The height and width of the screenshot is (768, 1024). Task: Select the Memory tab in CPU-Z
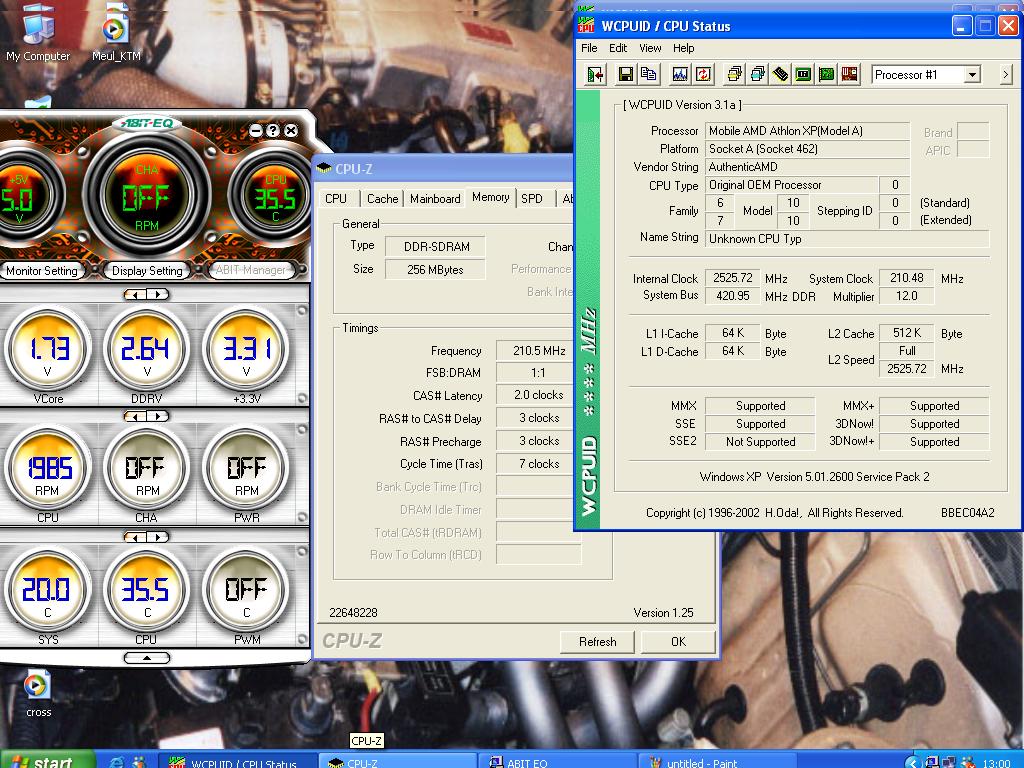coord(490,197)
